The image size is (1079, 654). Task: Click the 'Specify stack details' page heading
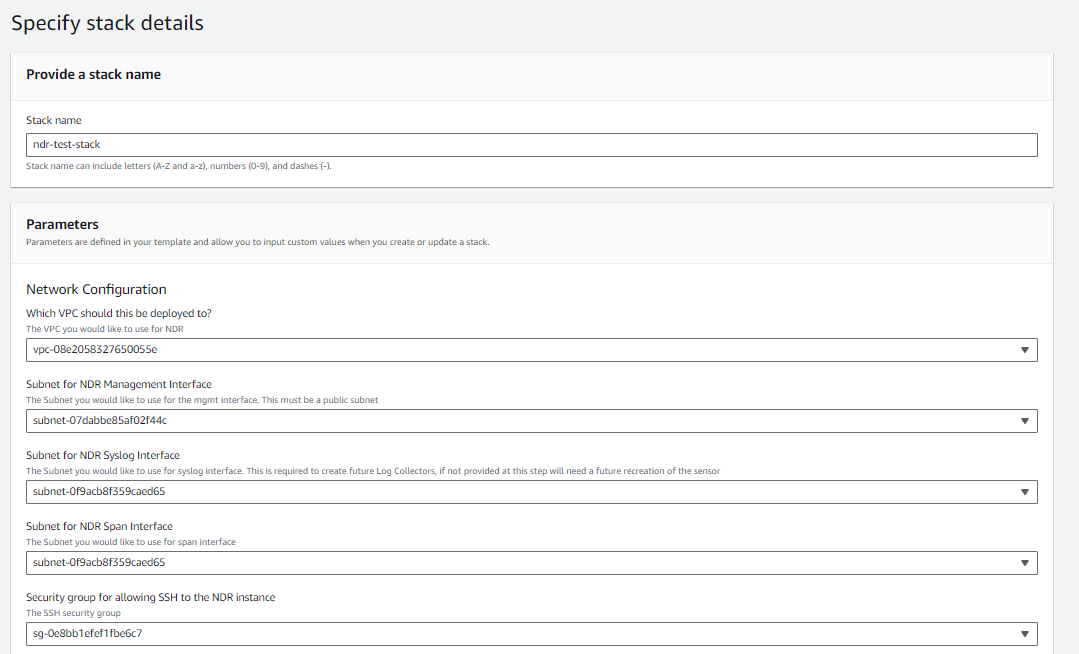(x=107, y=23)
